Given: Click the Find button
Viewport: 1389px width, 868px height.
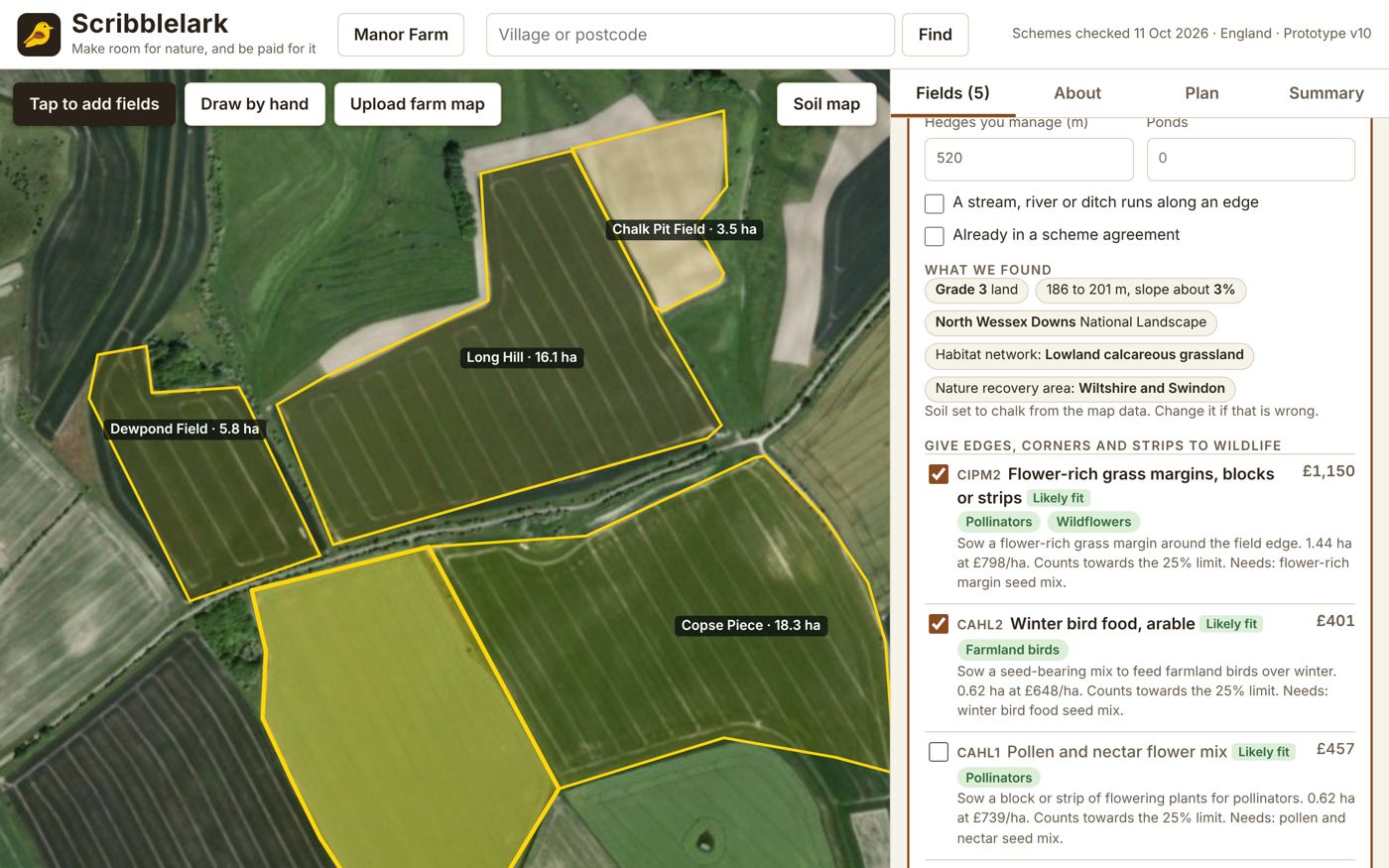Looking at the screenshot, I should (935, 35).
